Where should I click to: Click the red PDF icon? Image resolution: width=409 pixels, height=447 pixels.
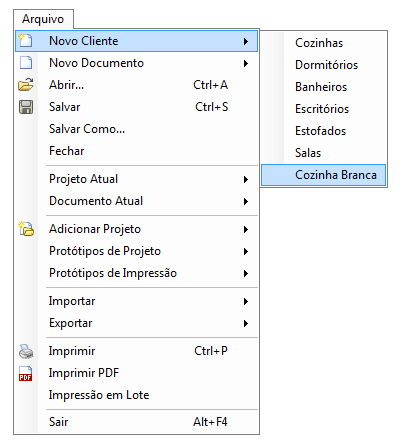pos(26,373)
